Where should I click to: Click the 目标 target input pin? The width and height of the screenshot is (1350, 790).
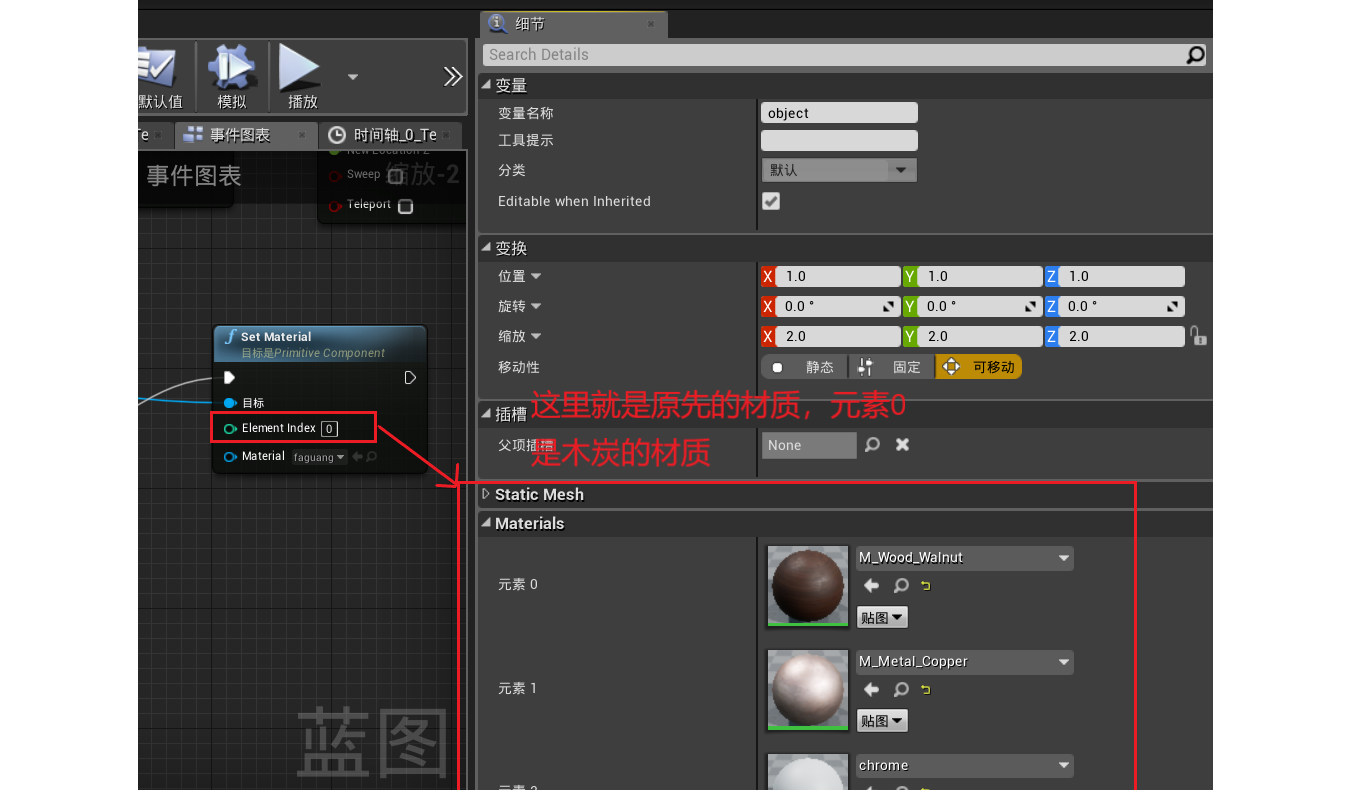point(230,403)
